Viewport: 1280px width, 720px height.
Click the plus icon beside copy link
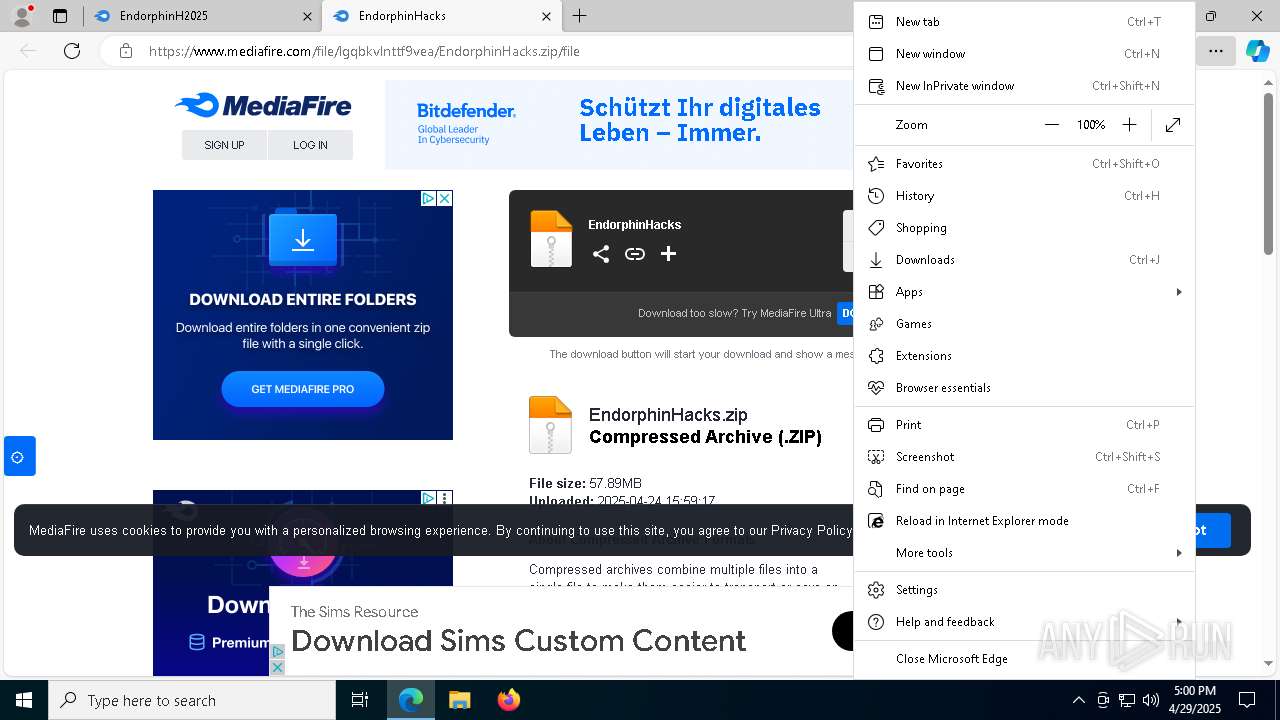pos(668,254)
